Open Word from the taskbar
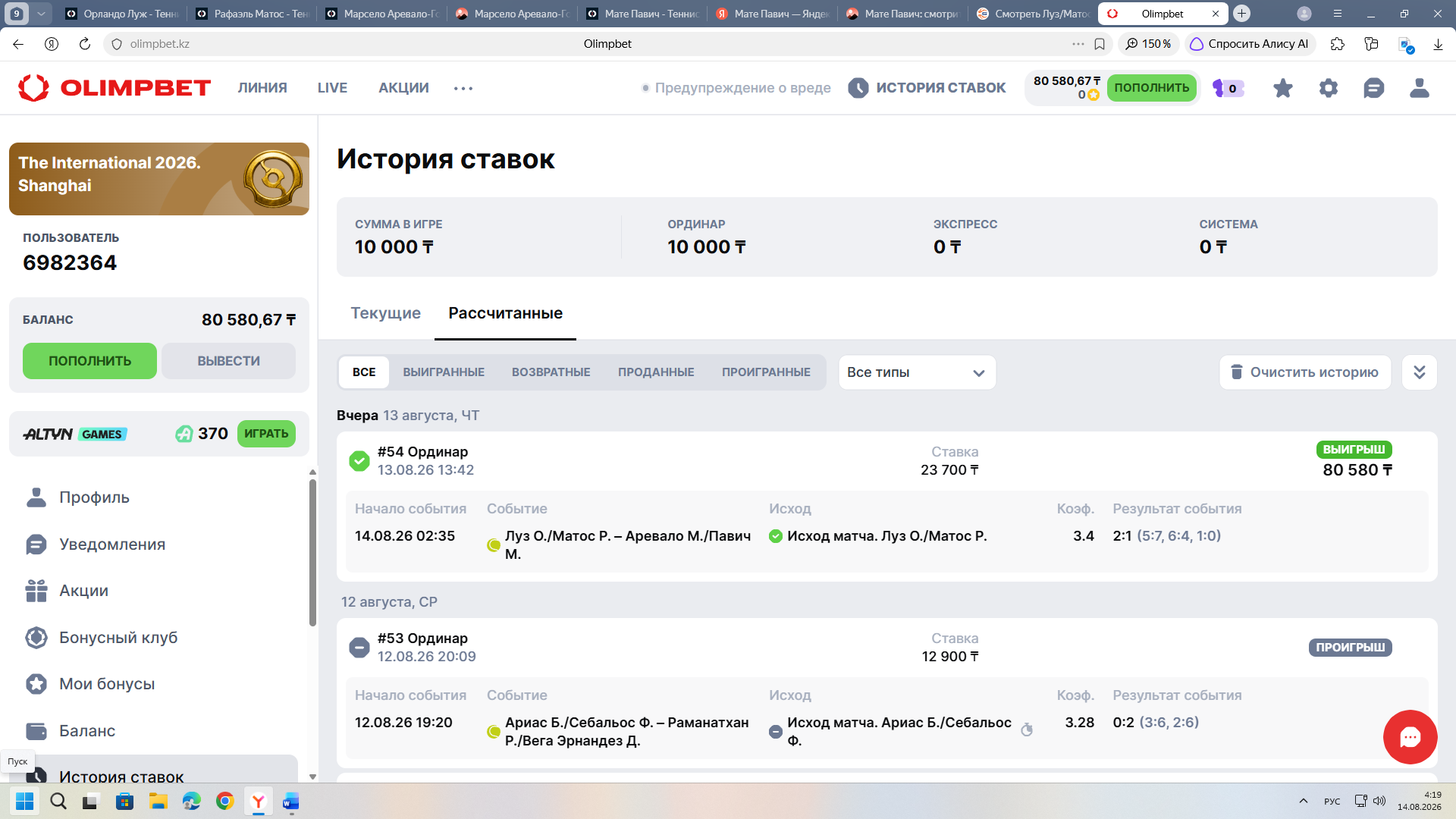Screen dimensions: 1456x819 (291, 801)
